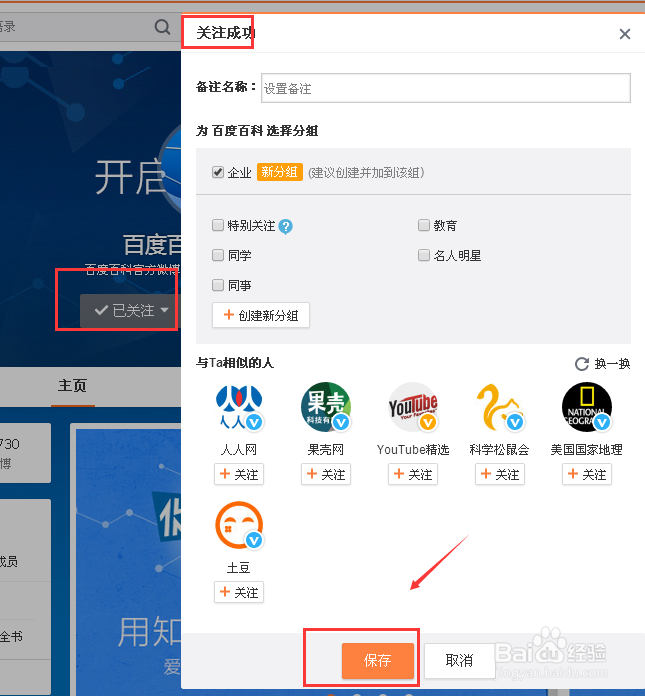Open 果壳网 avatar
The width and height of the screenshot is (645, 696).
[x=326, y=407]
